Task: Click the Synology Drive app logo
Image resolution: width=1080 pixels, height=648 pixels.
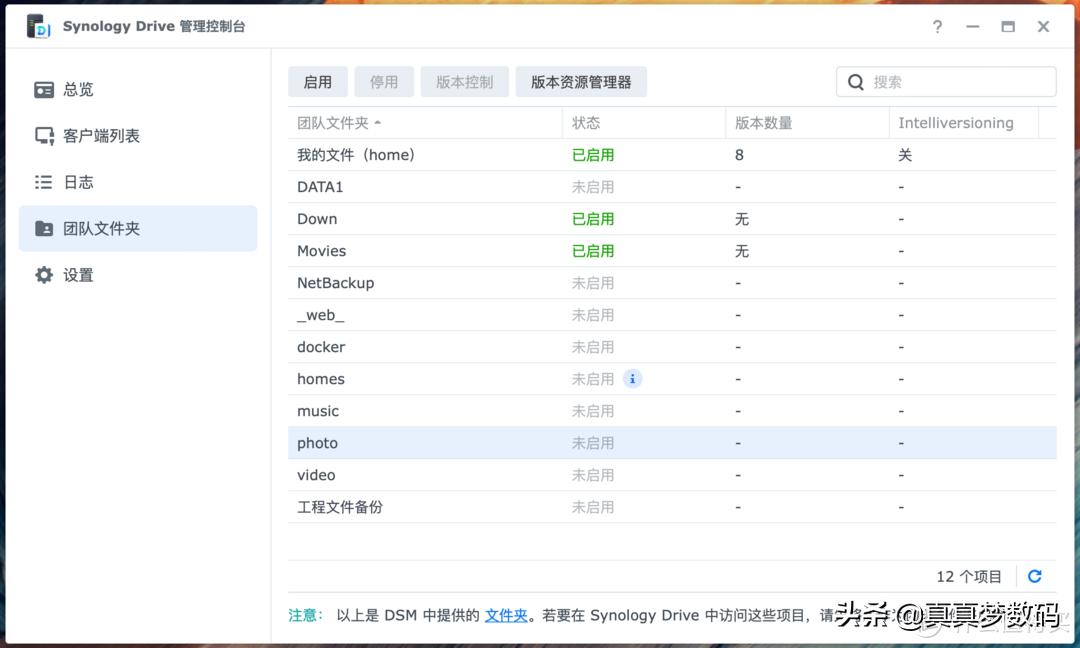Action: coord(38,26)
